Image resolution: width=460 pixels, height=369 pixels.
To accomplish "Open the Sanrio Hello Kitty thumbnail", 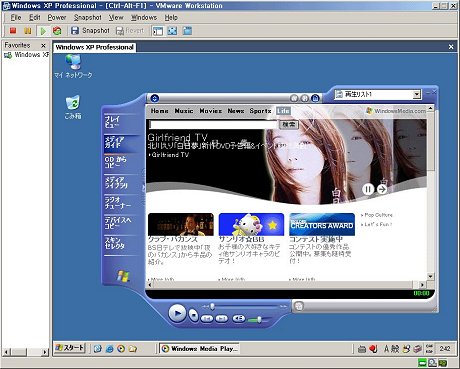I will pos(251,224).
